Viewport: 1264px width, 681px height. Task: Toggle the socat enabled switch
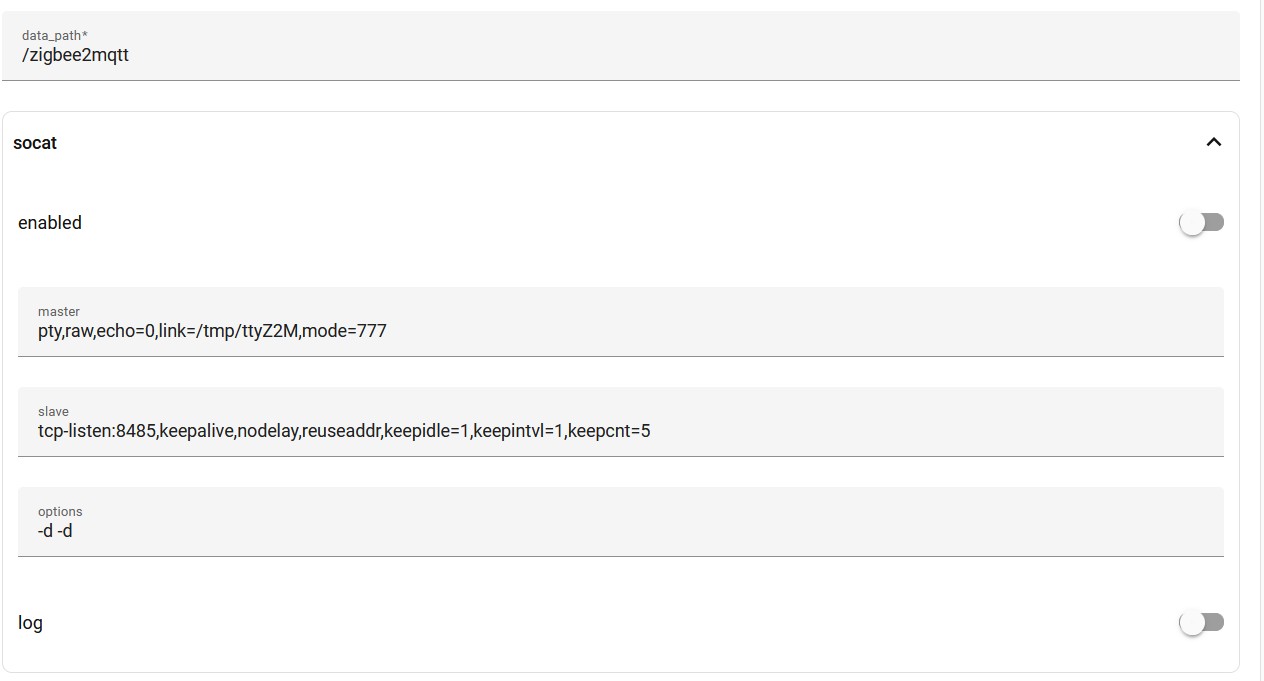[x=1201, y=223]
